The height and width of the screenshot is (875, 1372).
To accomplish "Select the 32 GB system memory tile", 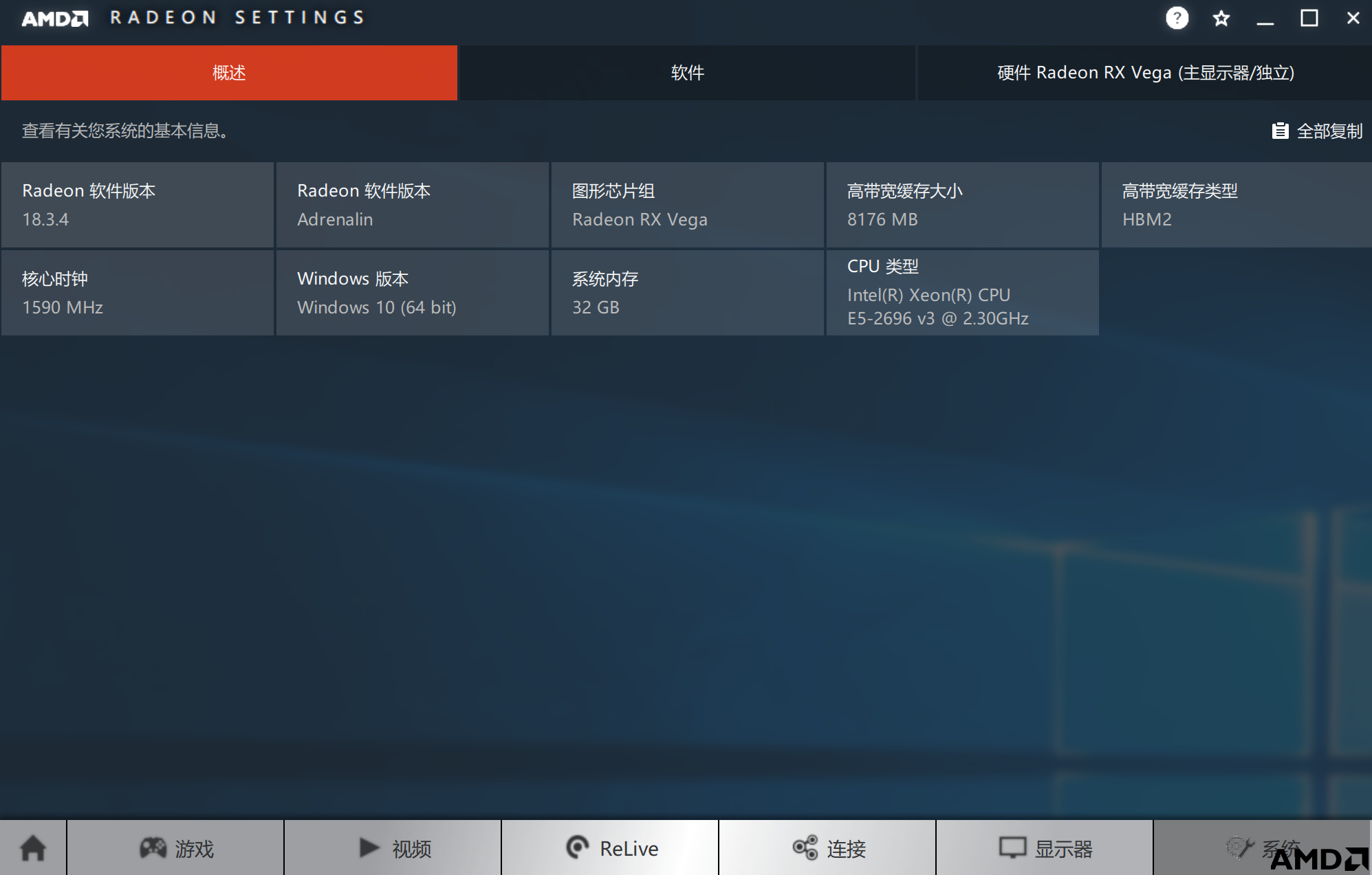I will tap(688, 293).
